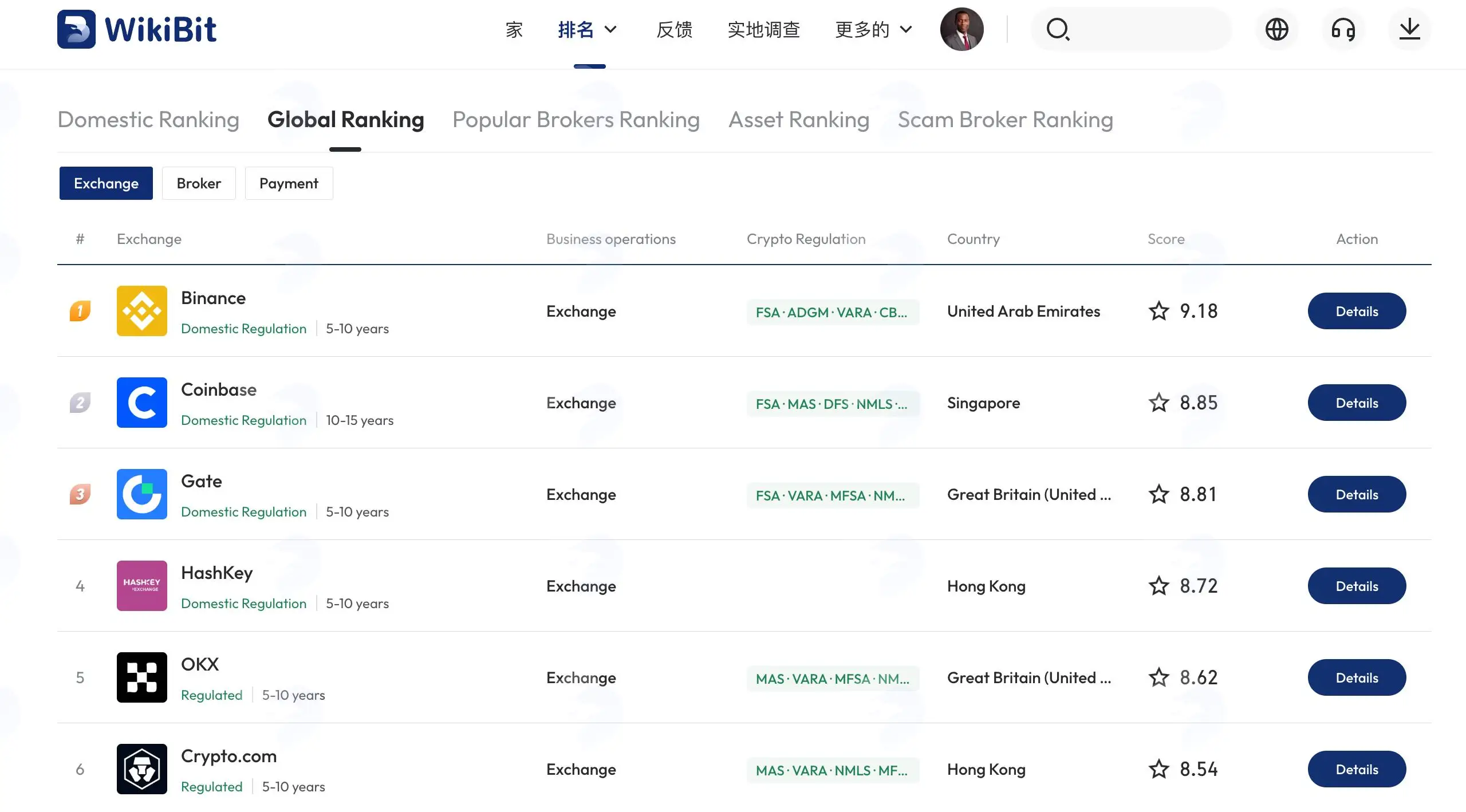1466x812 pixels.
Task: Open the language globe icon
Action: 1276,29
